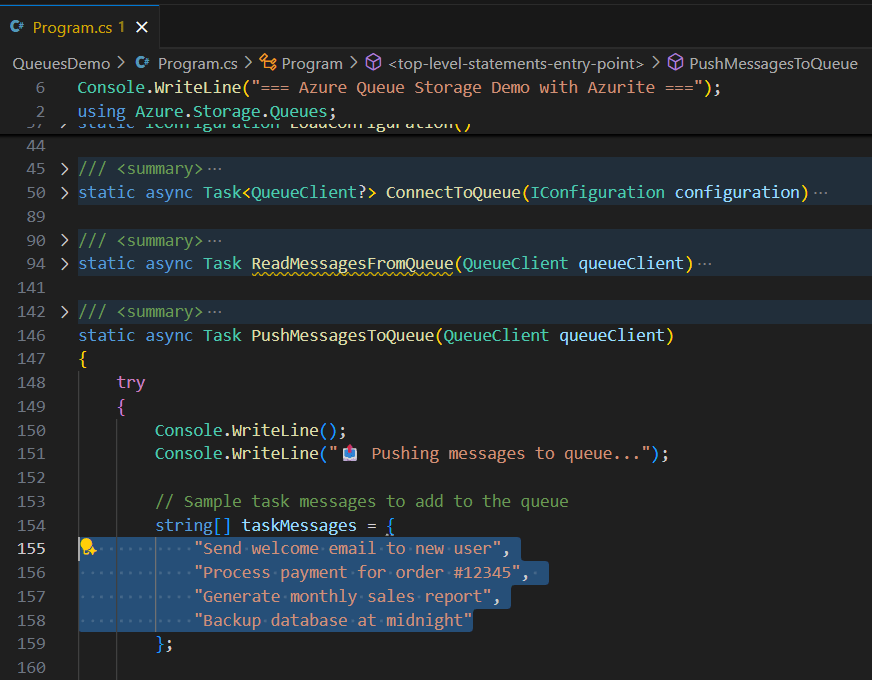The width and height of the screenshot is (872, 680).
Task: Click line number 146 in the gutter
Action: [33, 336]
